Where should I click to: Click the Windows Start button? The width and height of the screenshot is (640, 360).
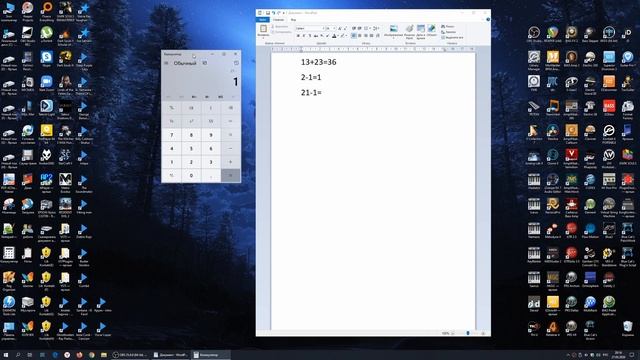click(6, 355)
